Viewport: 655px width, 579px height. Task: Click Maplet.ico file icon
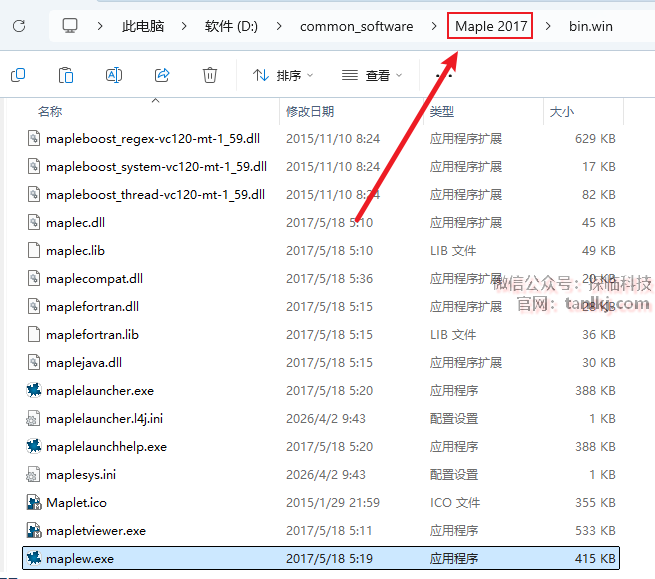(34, 502)
